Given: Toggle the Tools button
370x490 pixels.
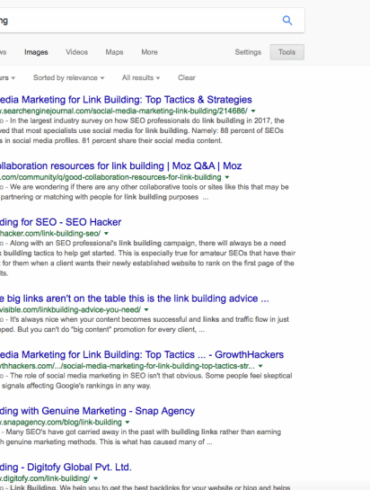Looking at the screenshot, I should [287, 52].
